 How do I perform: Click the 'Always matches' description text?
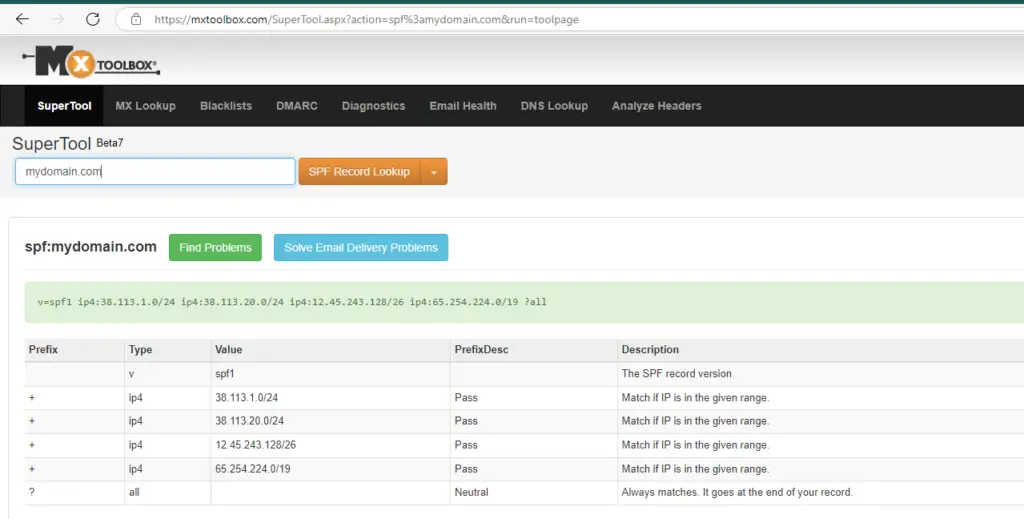[x=737, y=492]
